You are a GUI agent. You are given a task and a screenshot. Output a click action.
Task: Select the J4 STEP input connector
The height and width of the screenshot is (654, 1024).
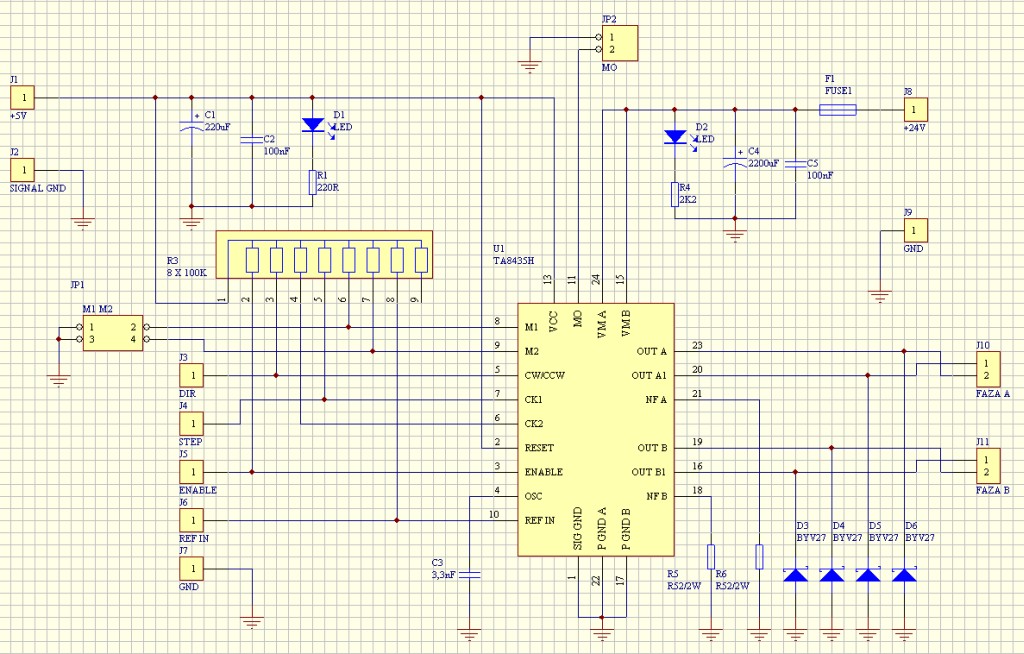tap(191, 423)
